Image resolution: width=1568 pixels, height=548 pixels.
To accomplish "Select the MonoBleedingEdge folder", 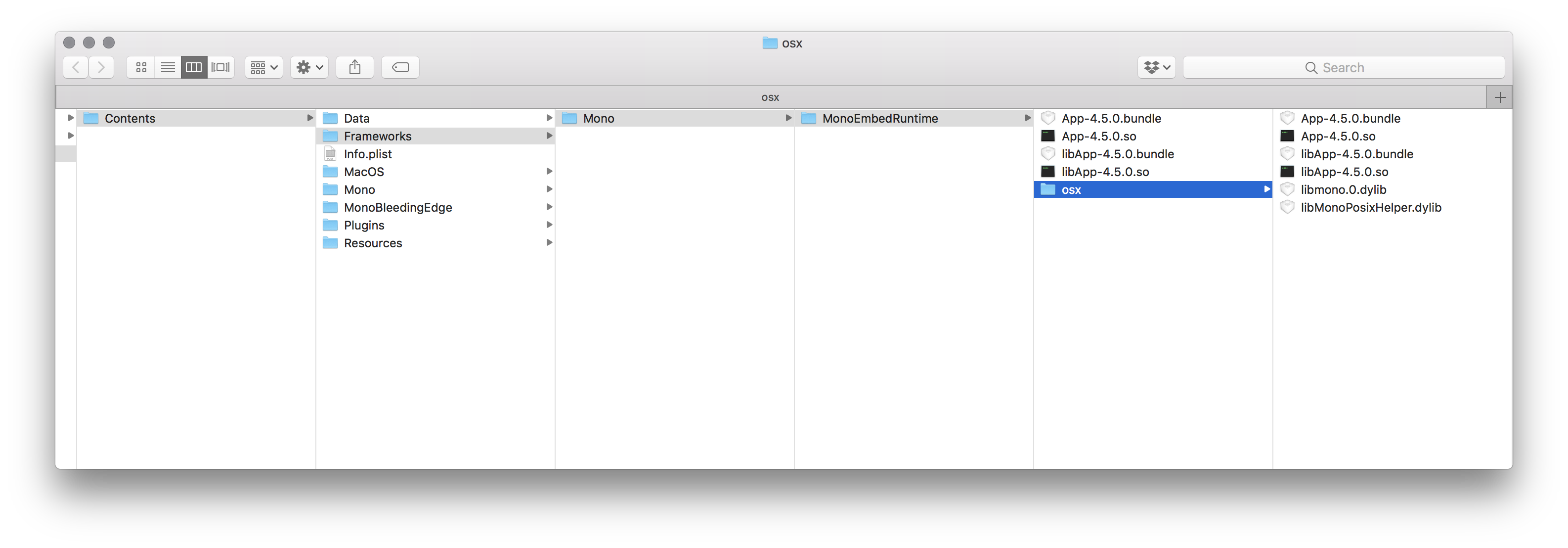I will pyautogui.click(x=398, y=207).
